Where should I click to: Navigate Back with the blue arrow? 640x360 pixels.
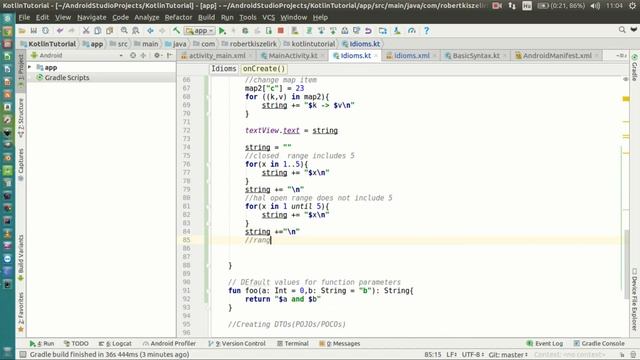point(150,31)
